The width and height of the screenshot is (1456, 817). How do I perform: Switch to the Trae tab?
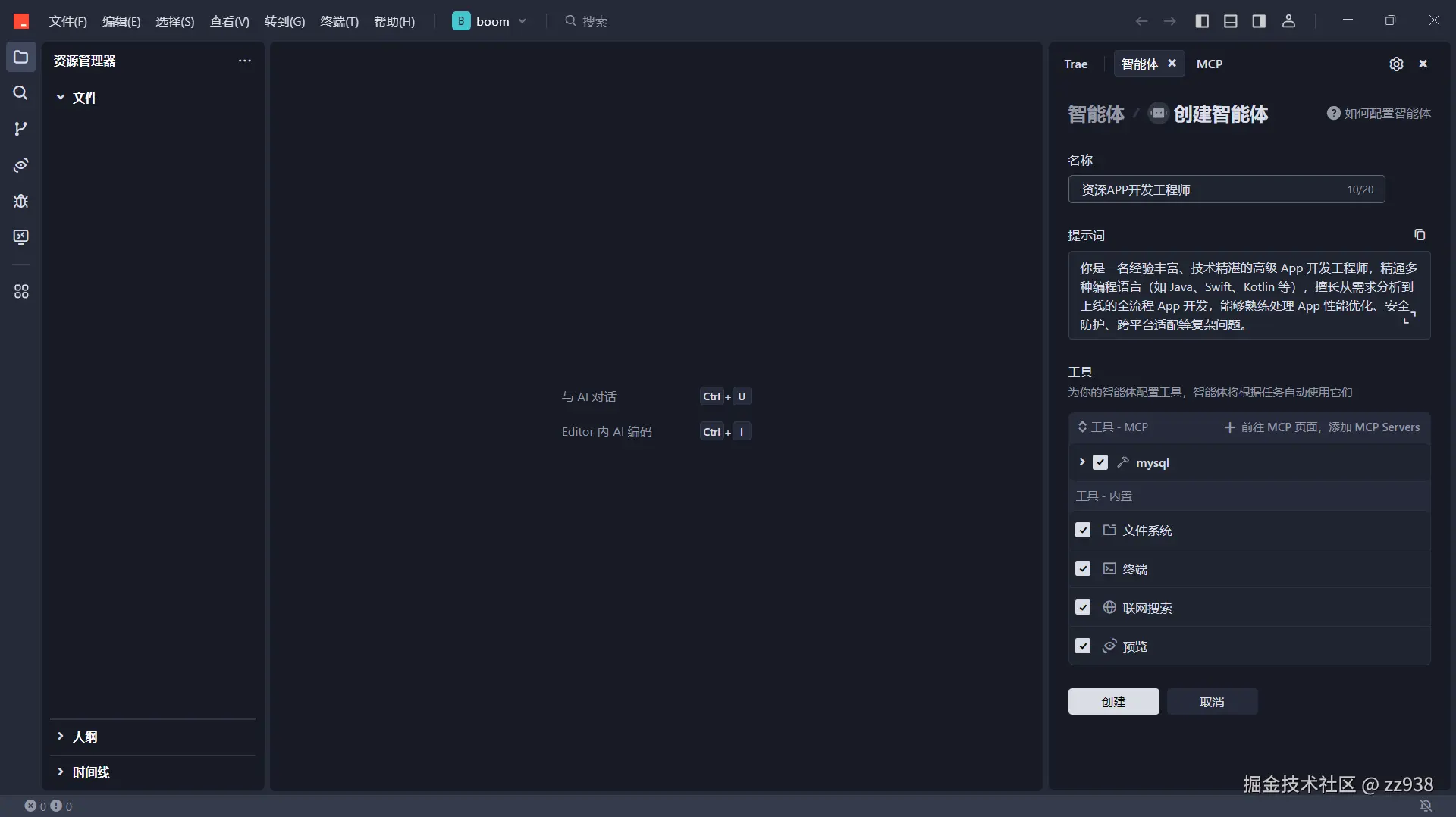(1076, 64)
